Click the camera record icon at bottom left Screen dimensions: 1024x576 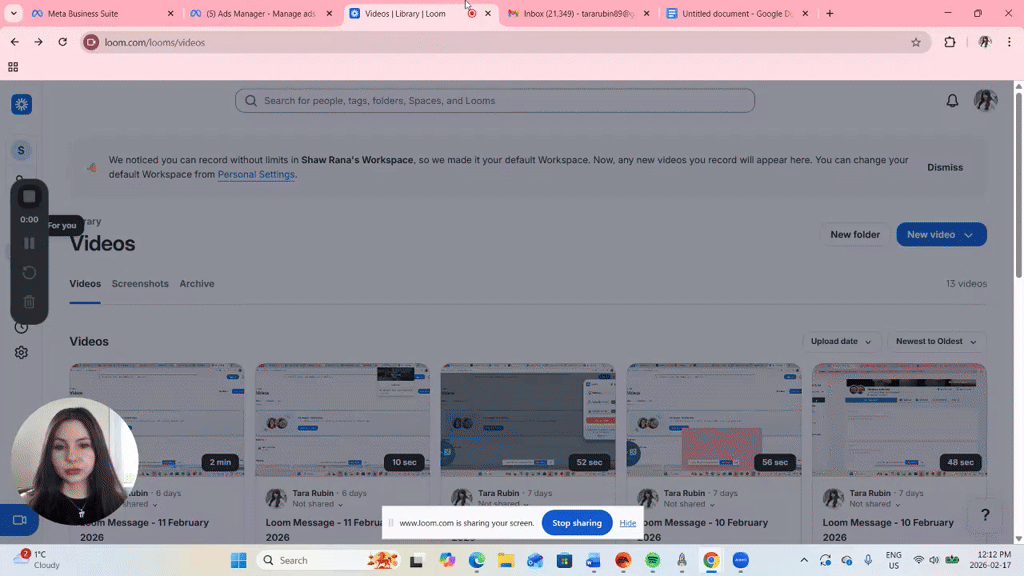point(20,520)
